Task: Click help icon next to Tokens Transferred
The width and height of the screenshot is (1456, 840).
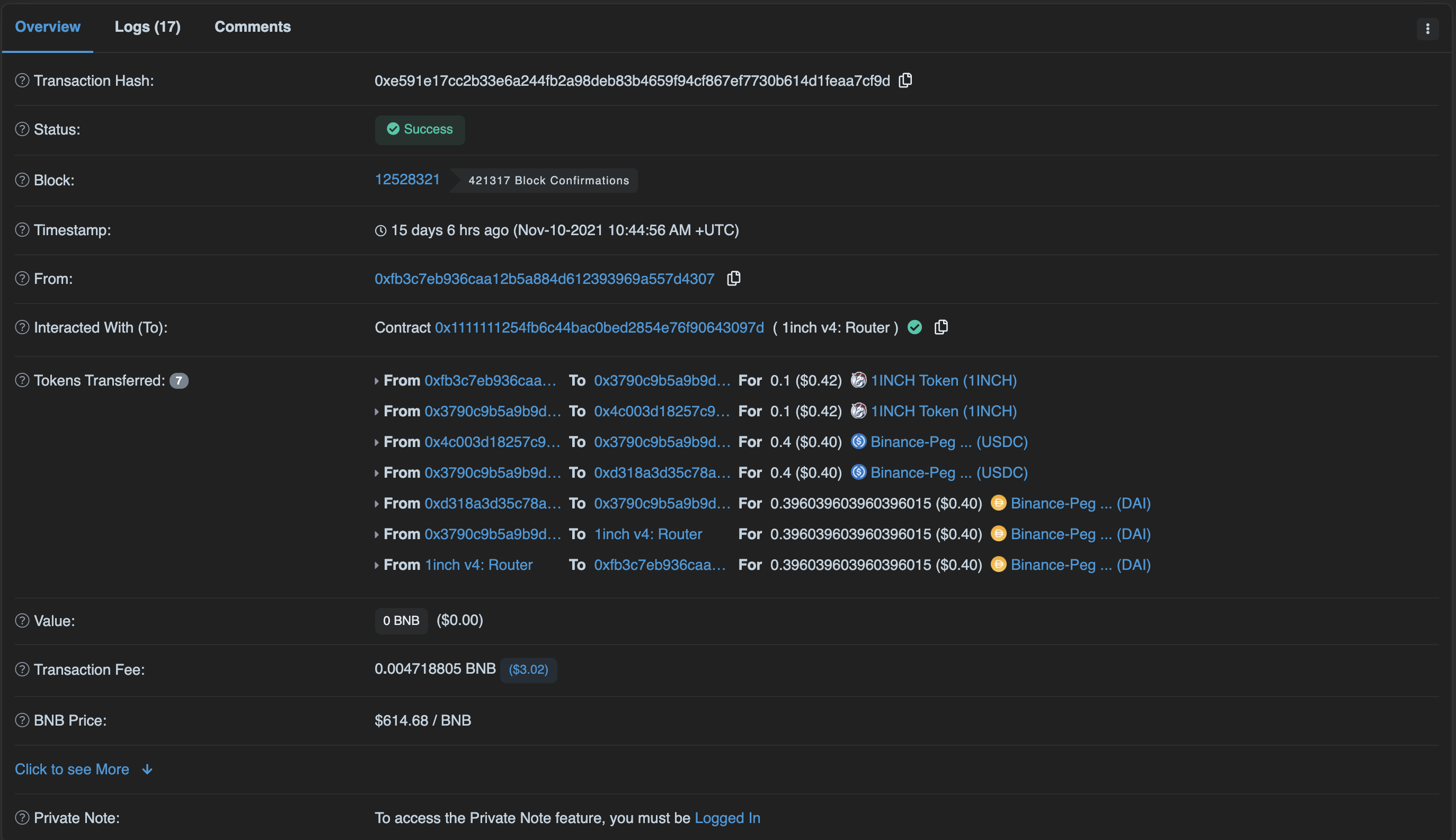Action: 22,380
